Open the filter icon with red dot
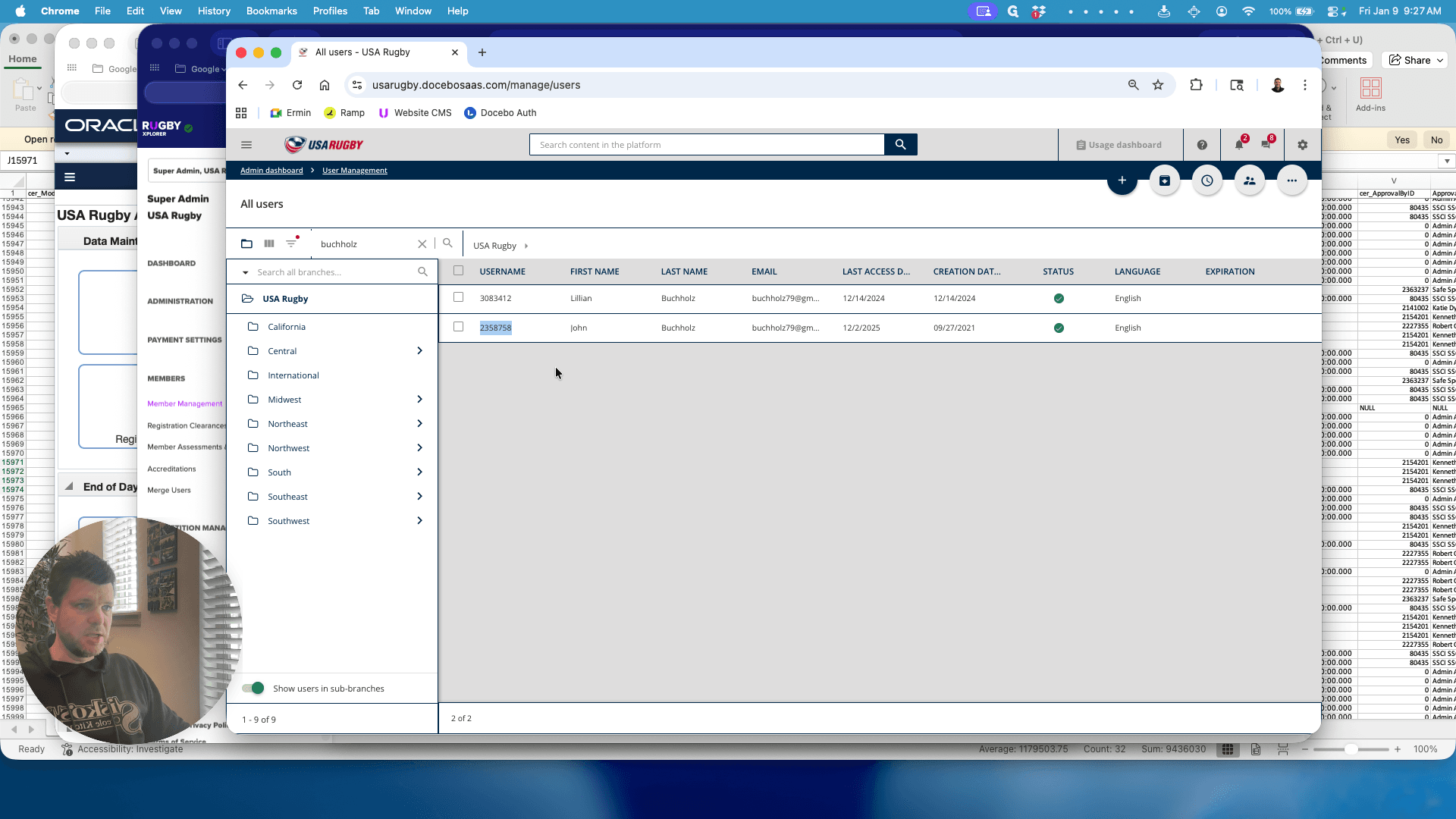Viewport: 1456px width, 819px height. tap(291, 243)
